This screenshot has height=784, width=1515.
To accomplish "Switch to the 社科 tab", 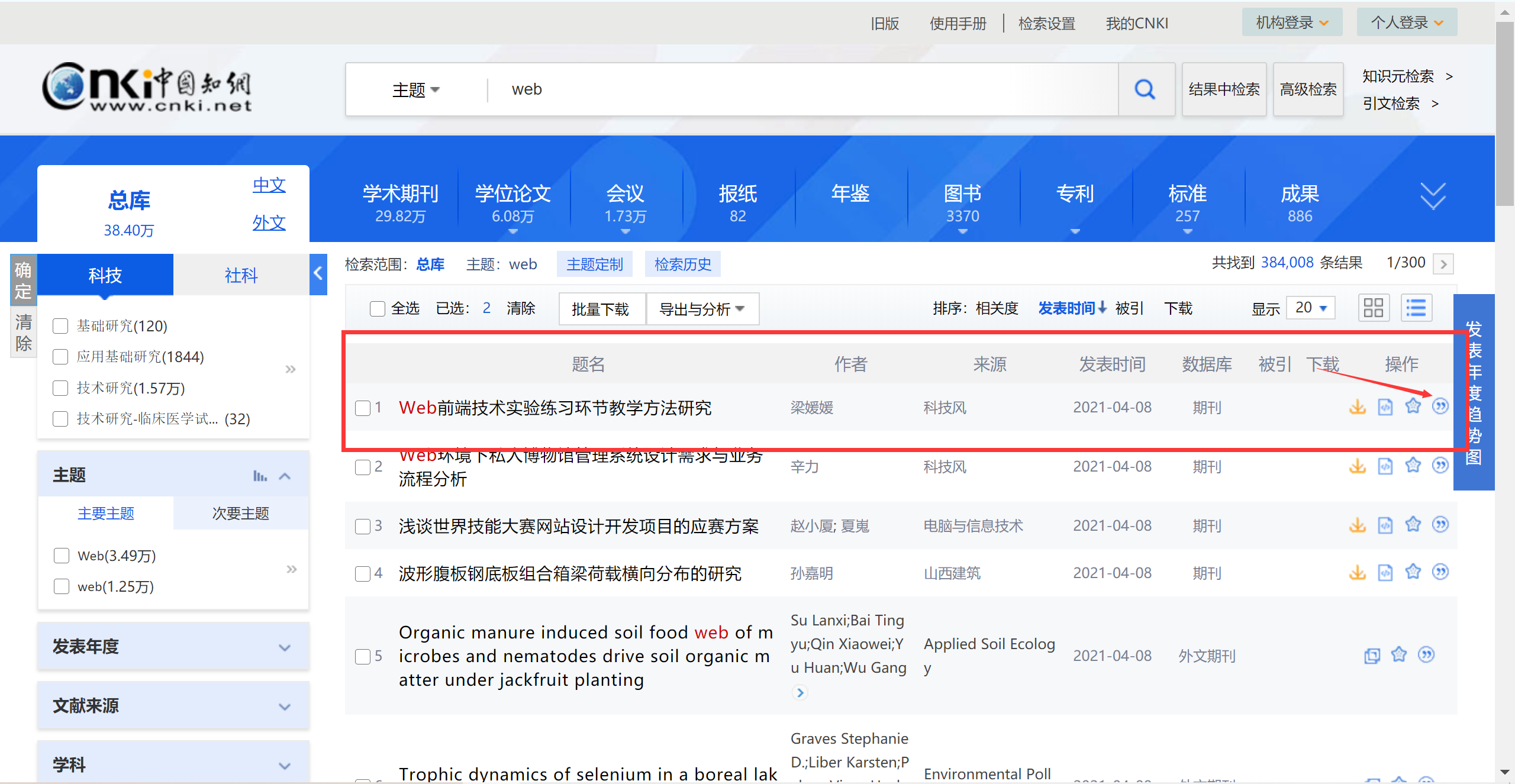I will (x=241, y=275).
